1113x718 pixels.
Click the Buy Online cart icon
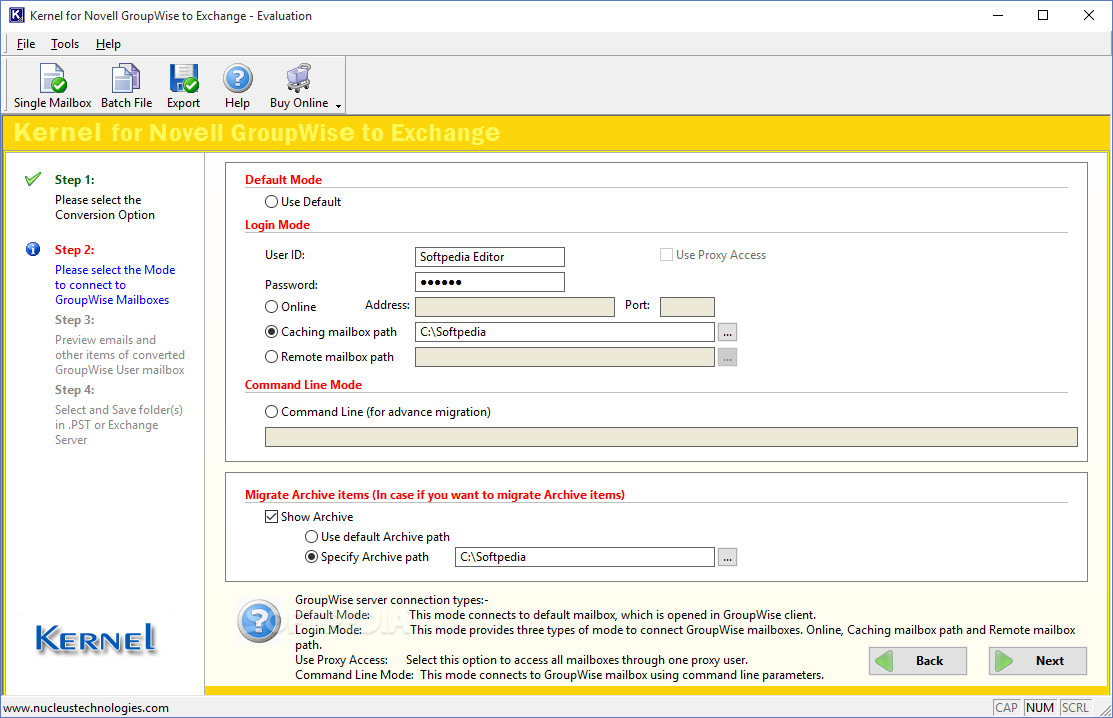click(299, 78)
